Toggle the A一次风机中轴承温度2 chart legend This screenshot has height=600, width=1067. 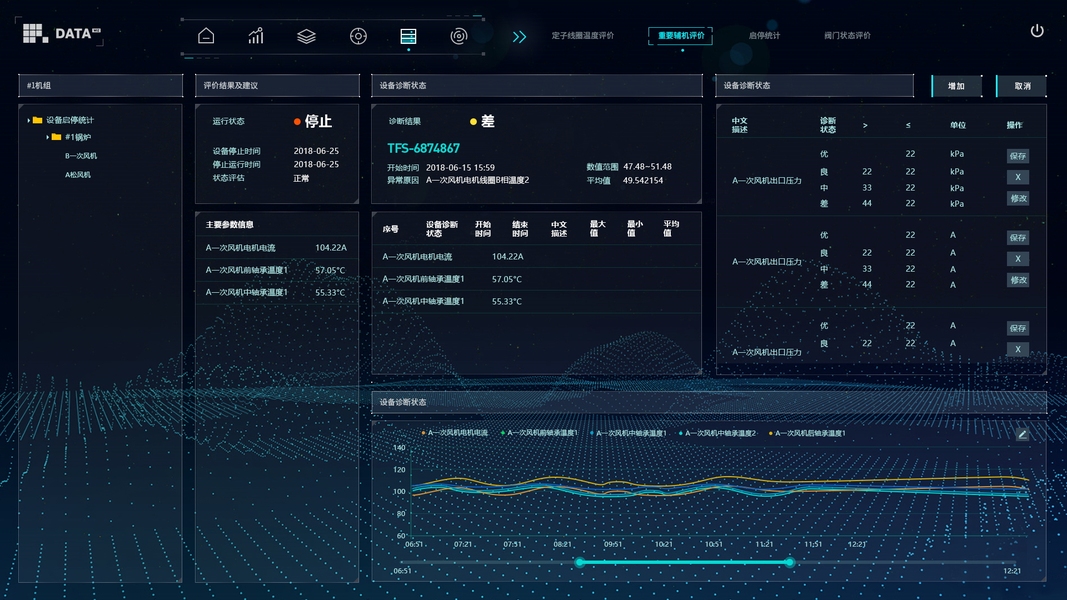[718, 433]
